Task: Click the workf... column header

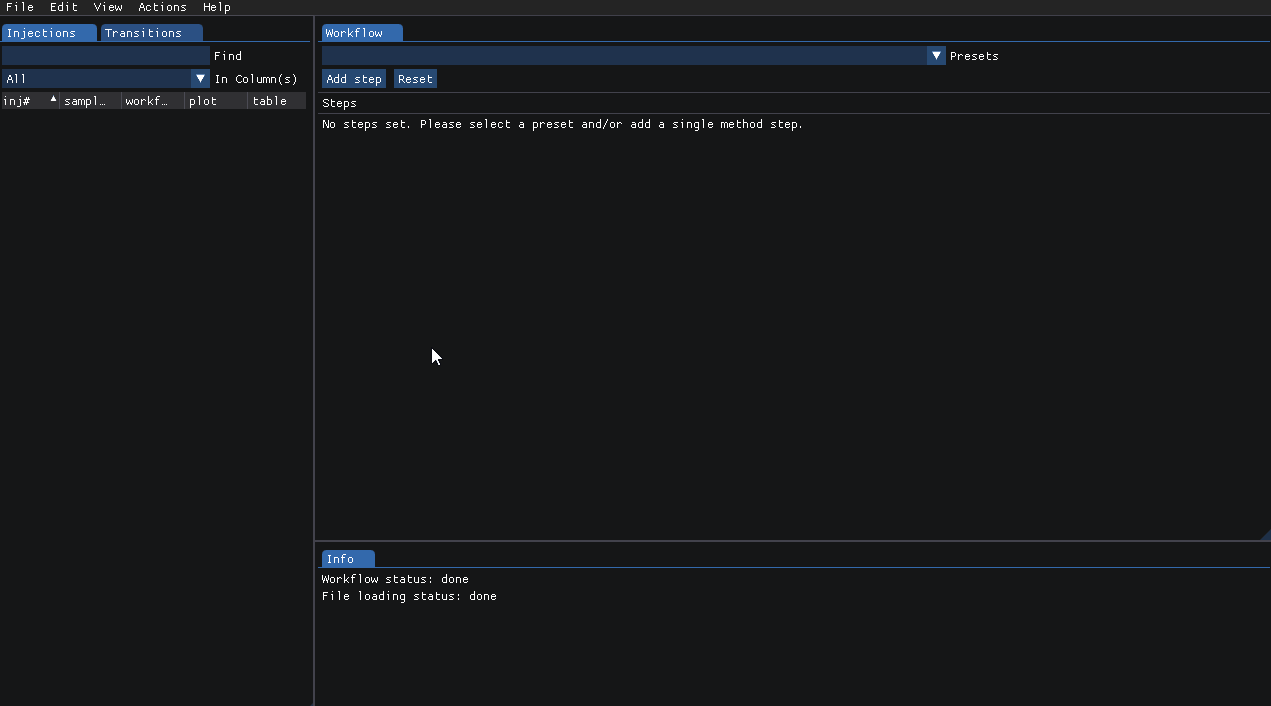Action: [153, 101]
